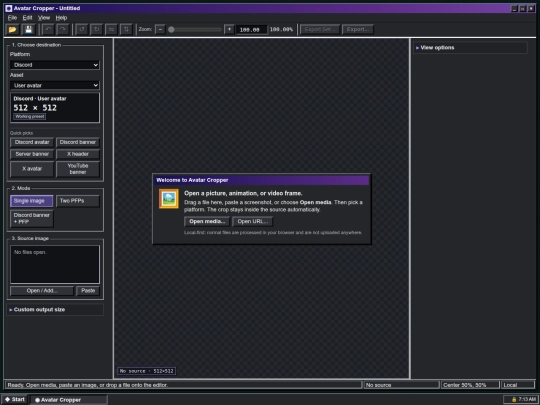Click the YouTube banner quick pick
This screenshot has height=405, width=540.
[x=78, y=169]
